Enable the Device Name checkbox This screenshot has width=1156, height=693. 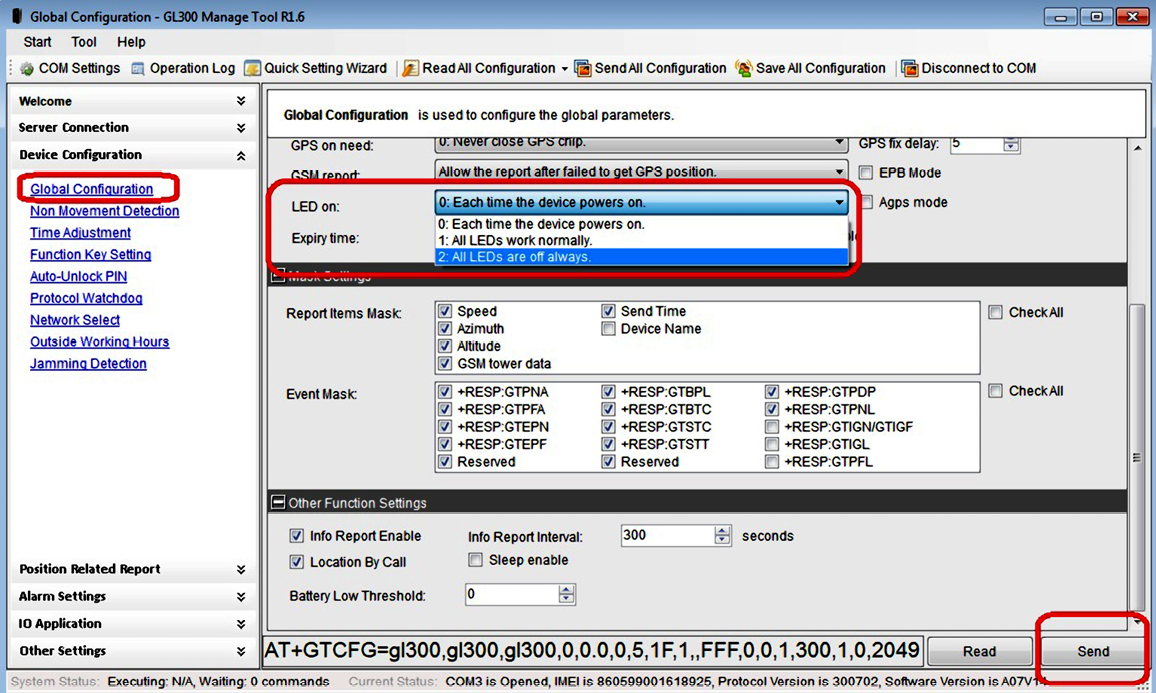click(x=608, y=329)
